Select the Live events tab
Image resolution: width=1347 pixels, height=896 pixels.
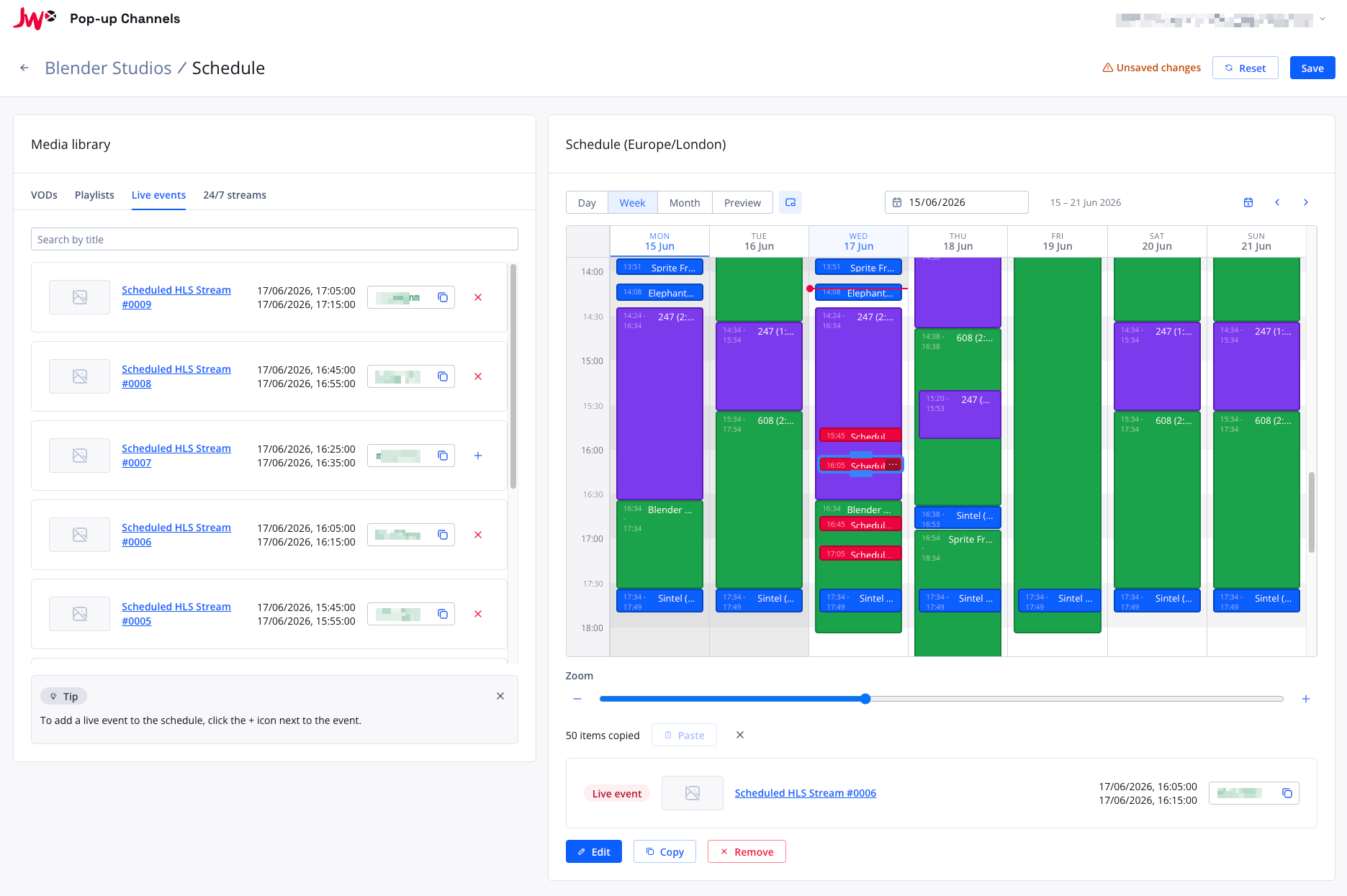(x=158, y=195)
